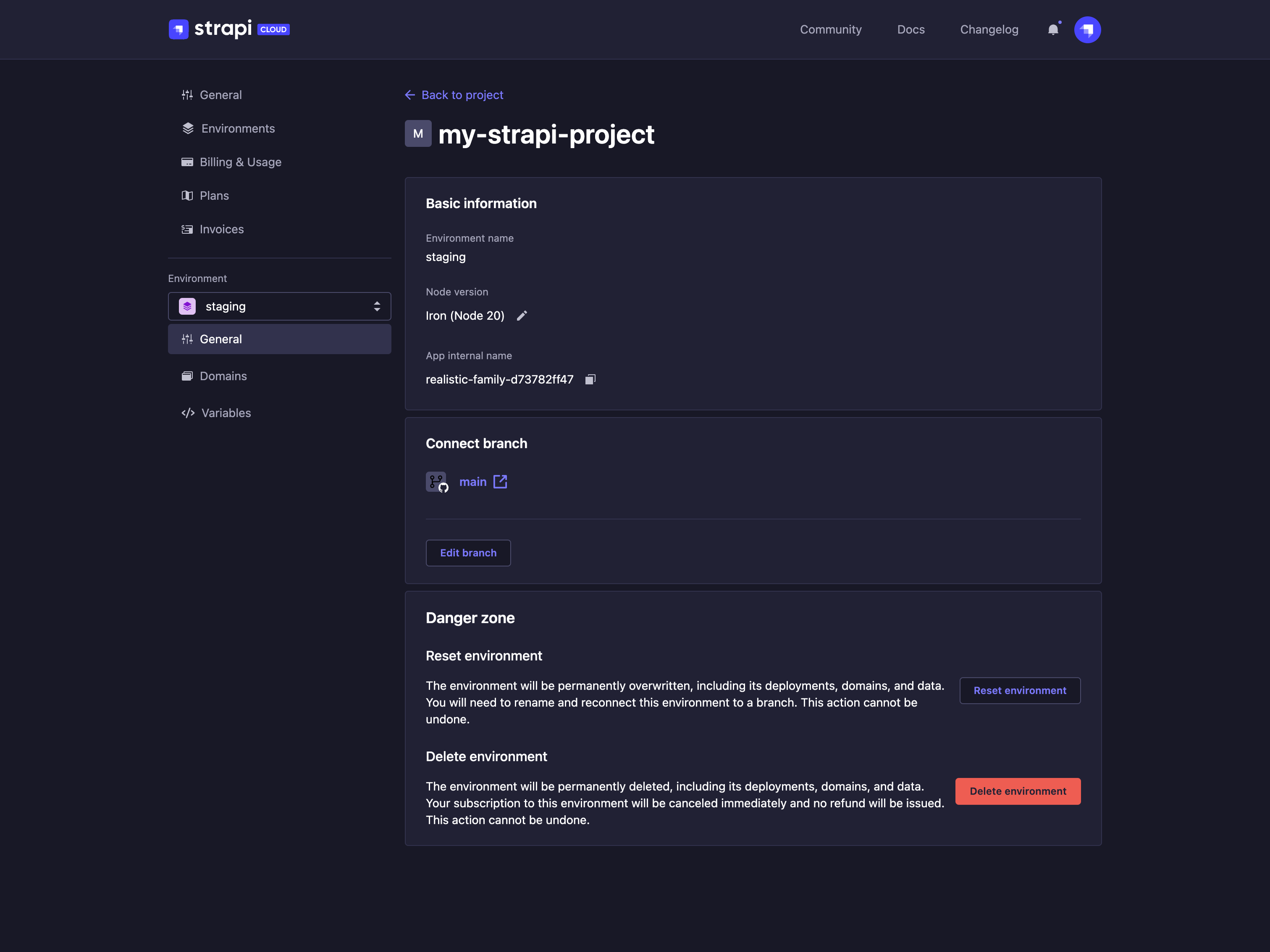Click the bell notifications icon
The image size is (1270, 952).
click(x=1053, y=30)
